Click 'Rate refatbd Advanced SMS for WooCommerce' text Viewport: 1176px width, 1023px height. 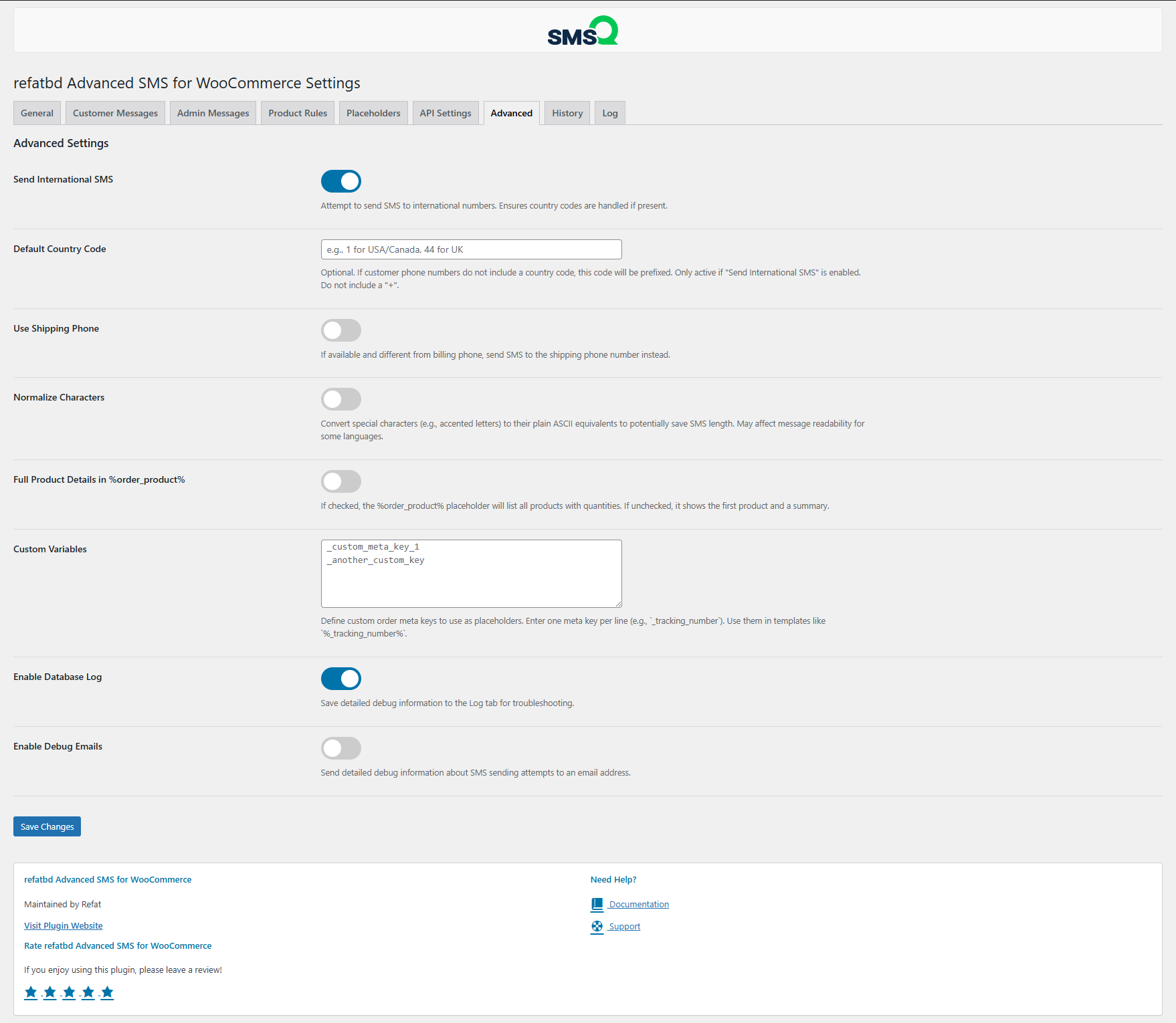click(118, 946)
